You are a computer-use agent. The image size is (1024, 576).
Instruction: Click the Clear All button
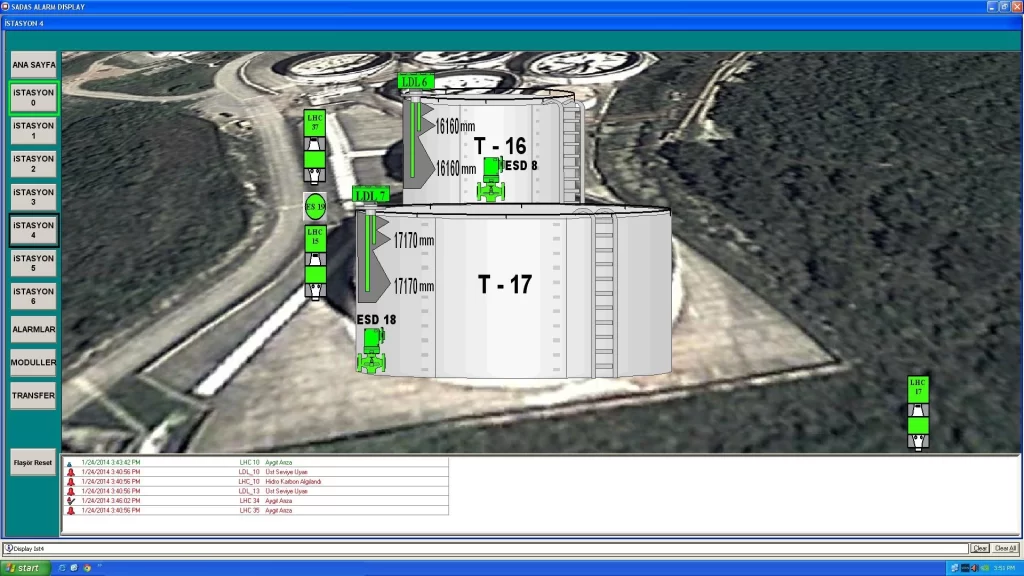click(1005, 548)
